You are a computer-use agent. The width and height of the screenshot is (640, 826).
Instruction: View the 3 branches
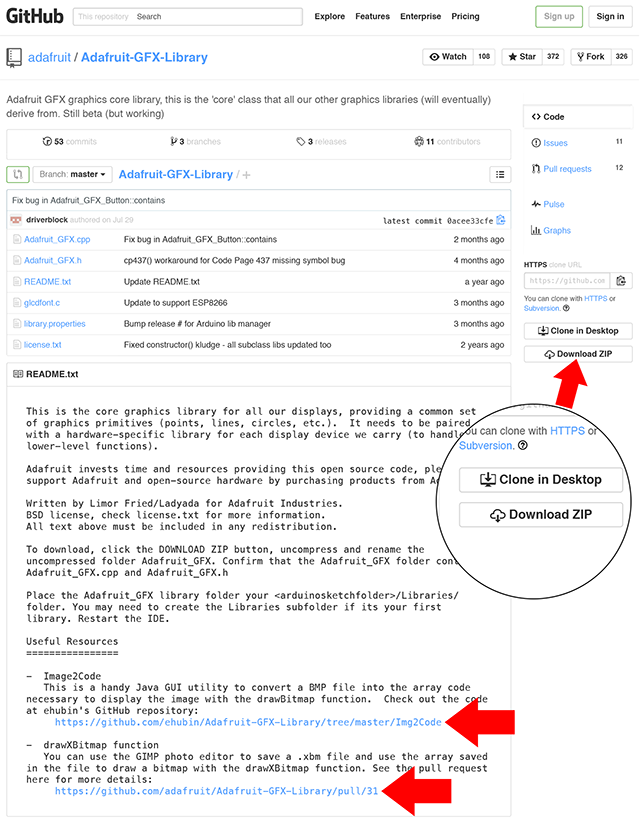[195, 142]
